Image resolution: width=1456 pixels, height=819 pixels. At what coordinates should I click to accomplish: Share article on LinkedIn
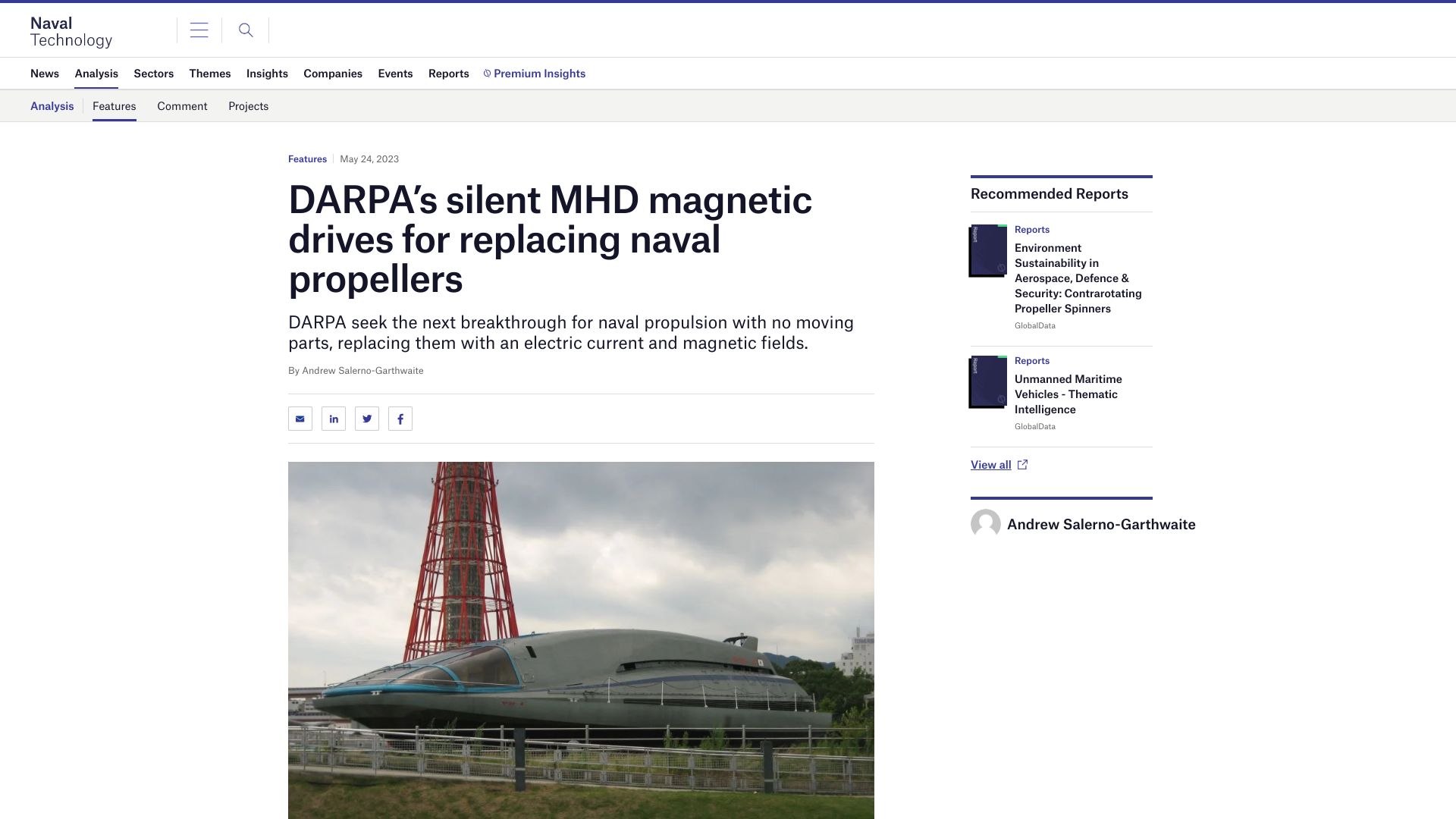click(x=334, y=419)
